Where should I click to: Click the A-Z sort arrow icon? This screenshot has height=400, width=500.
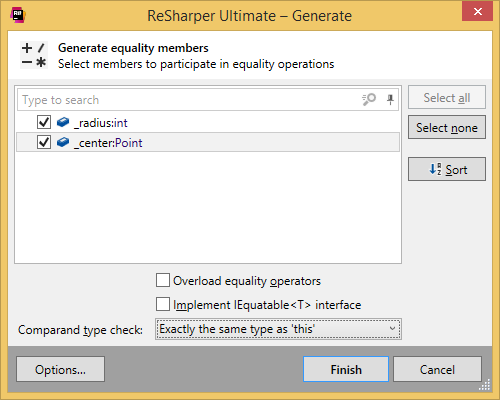click(435, 169)
